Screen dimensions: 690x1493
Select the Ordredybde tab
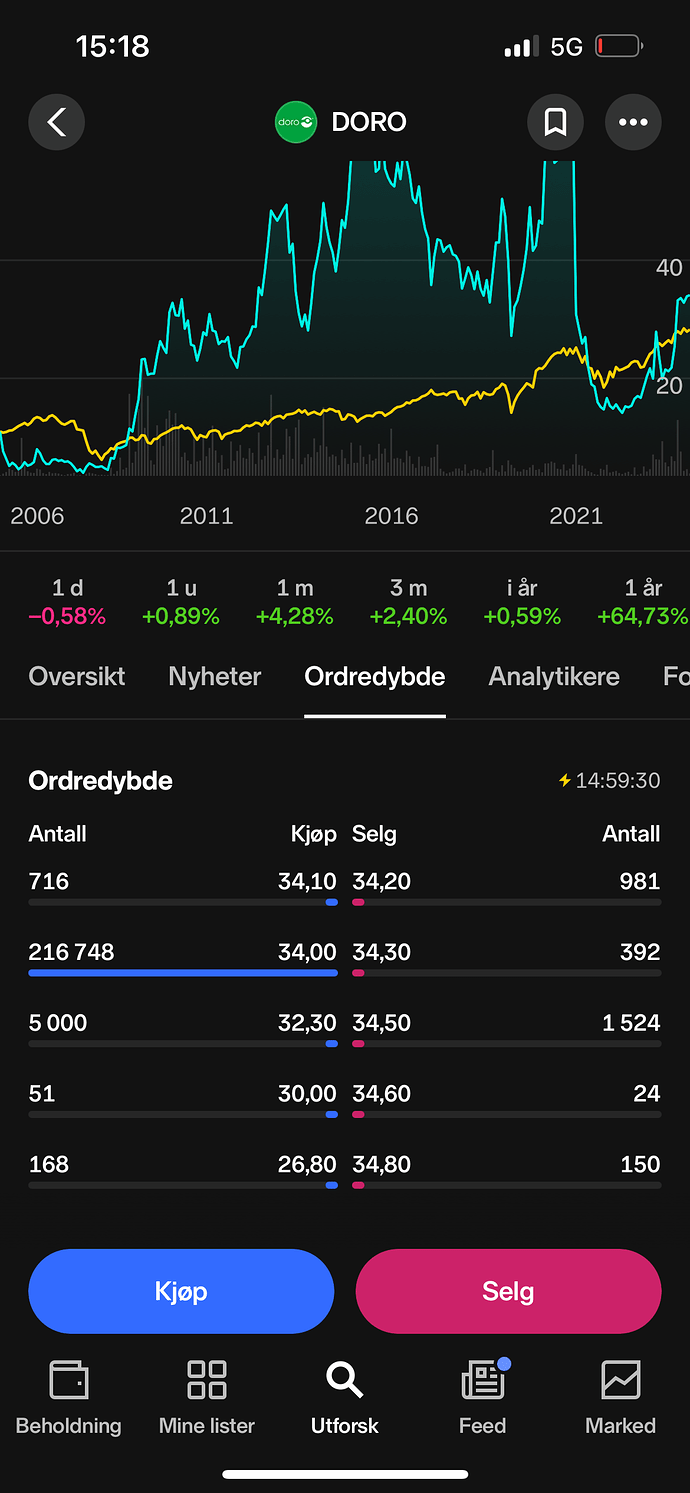pos(375,677)
